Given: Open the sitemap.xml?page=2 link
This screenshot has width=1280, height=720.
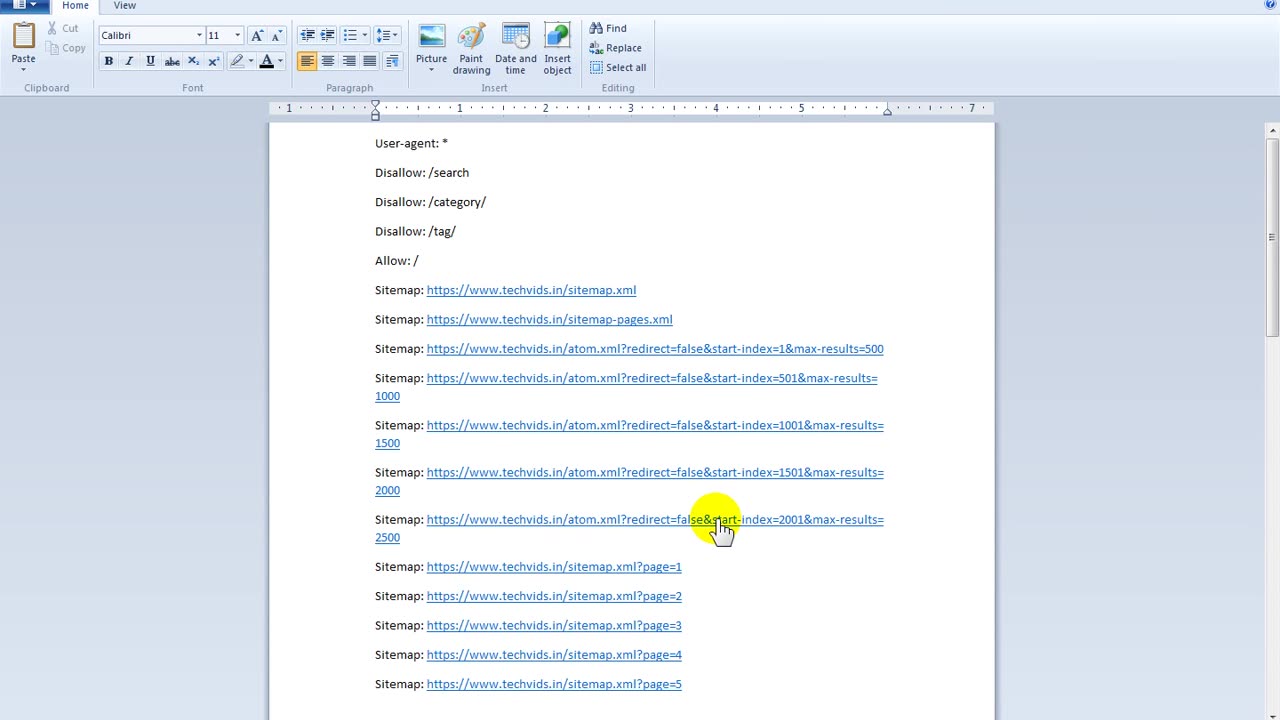Looking at the screenshot, I should point(554,596).
